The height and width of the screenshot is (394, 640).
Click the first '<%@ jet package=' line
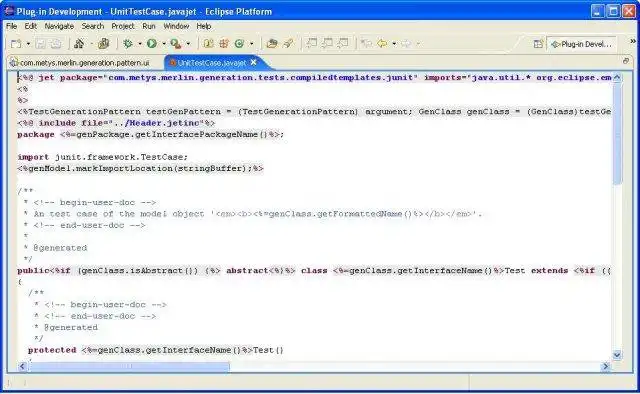click(x=313, y=78)
